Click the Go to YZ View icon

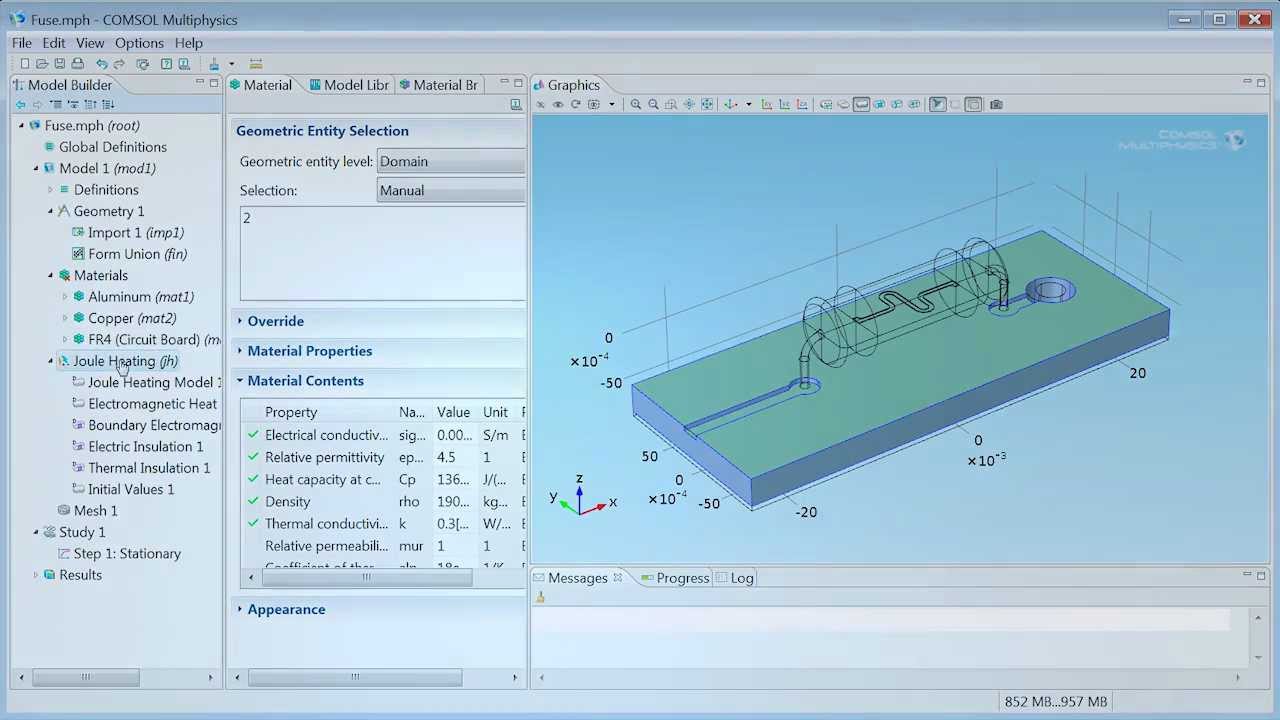point(784,104)
